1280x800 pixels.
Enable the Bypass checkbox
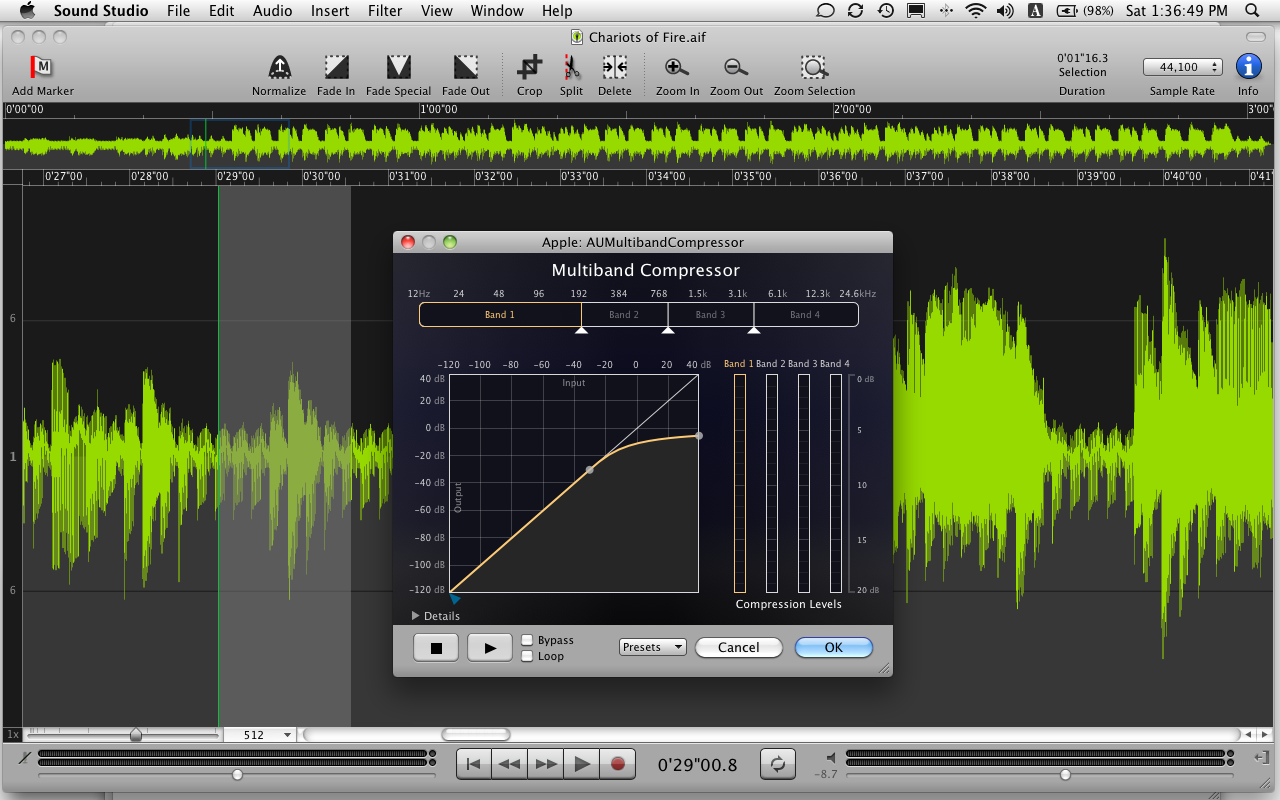[x=527, y=640]
